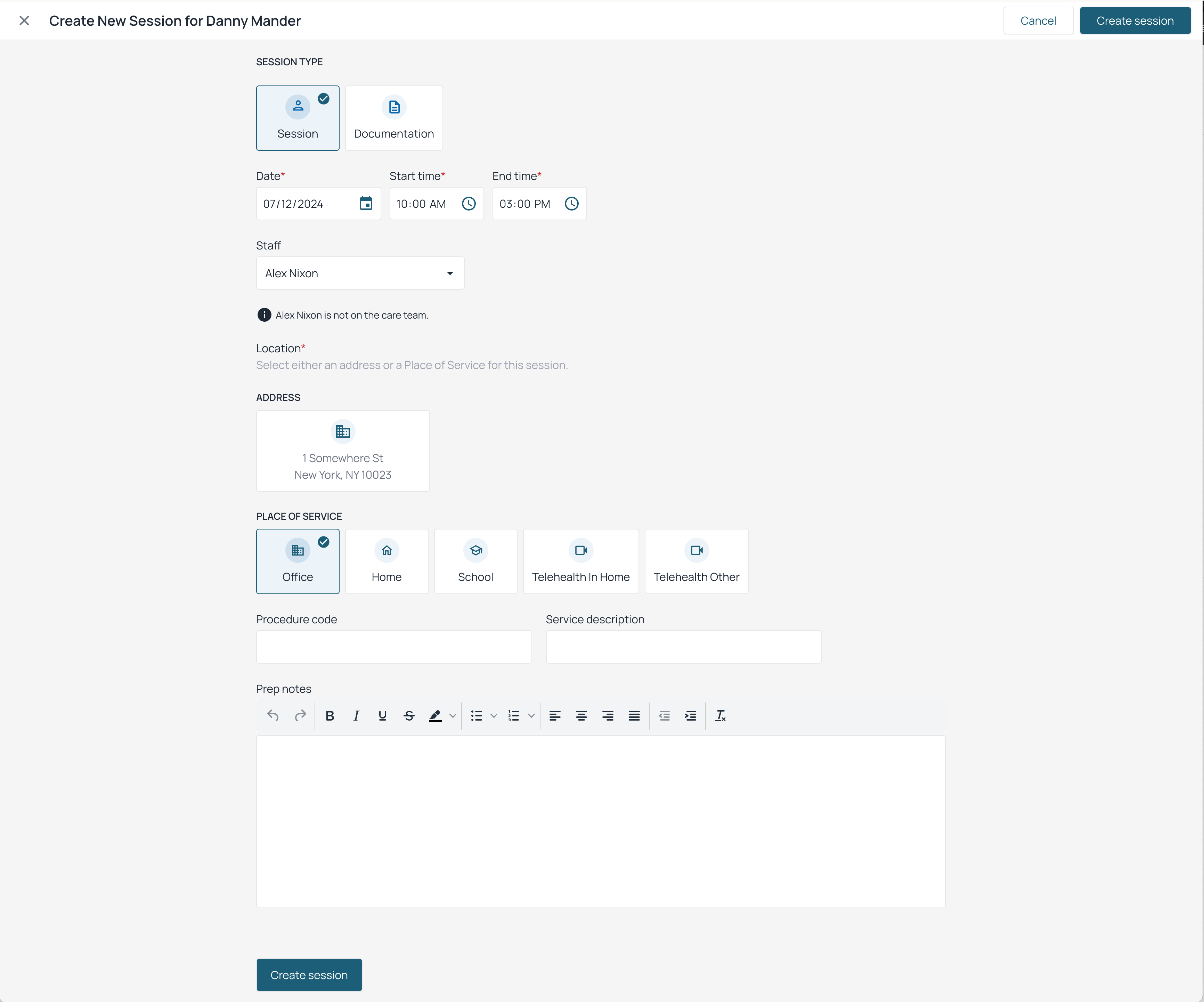Click the End time field 03:00 PM
This screenshot has width=1204, height=1002.
tap(539, 204)
